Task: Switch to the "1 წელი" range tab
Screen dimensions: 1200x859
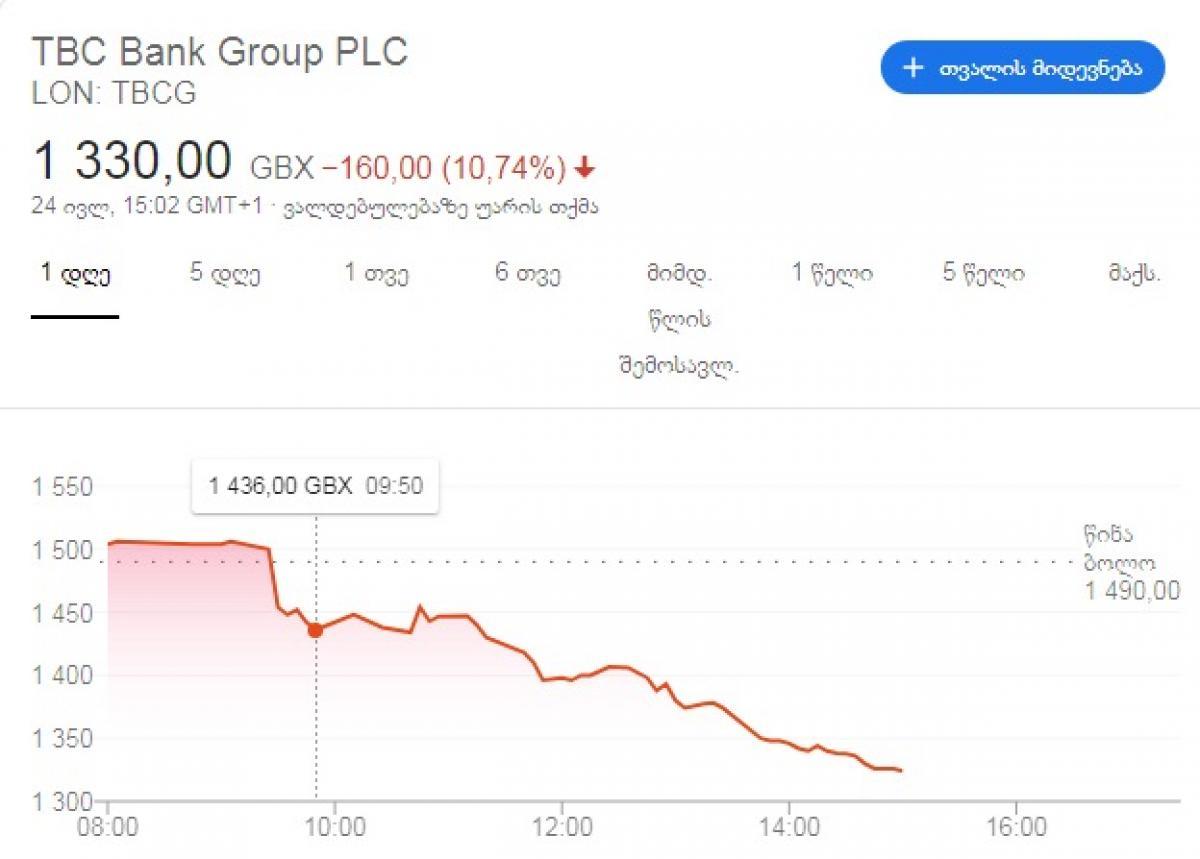Action: tap(832, 274)
